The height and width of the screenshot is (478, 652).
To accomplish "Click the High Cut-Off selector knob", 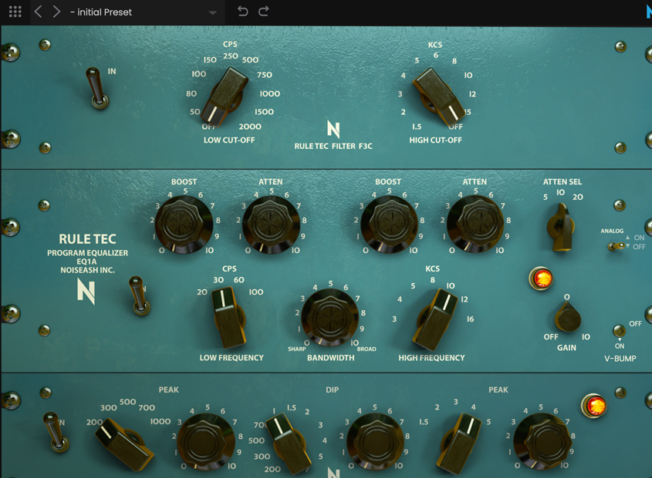I will tap(439, 96).
